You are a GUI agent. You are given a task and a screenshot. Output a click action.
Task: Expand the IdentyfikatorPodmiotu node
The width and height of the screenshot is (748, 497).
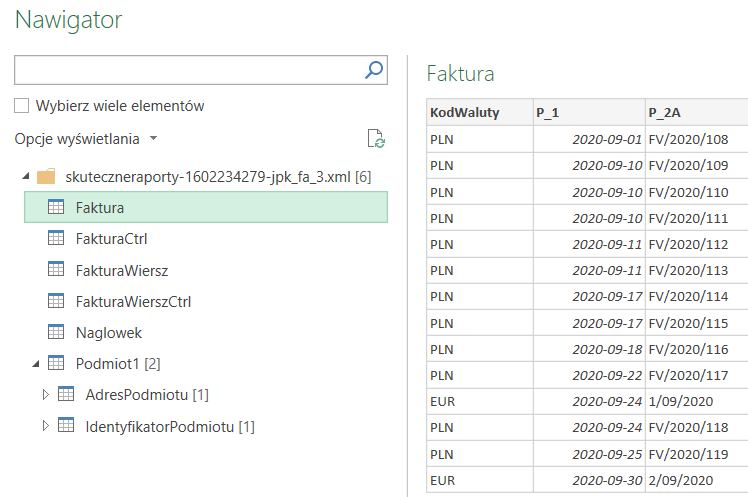[x=45, y=426]
